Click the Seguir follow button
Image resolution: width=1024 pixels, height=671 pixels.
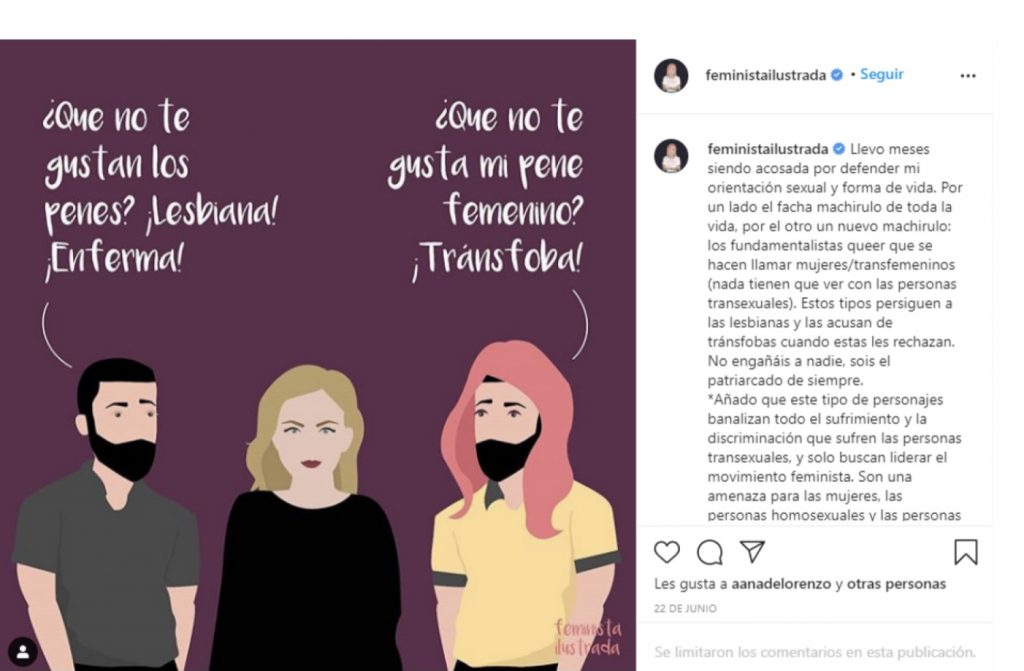click(882, 75)
